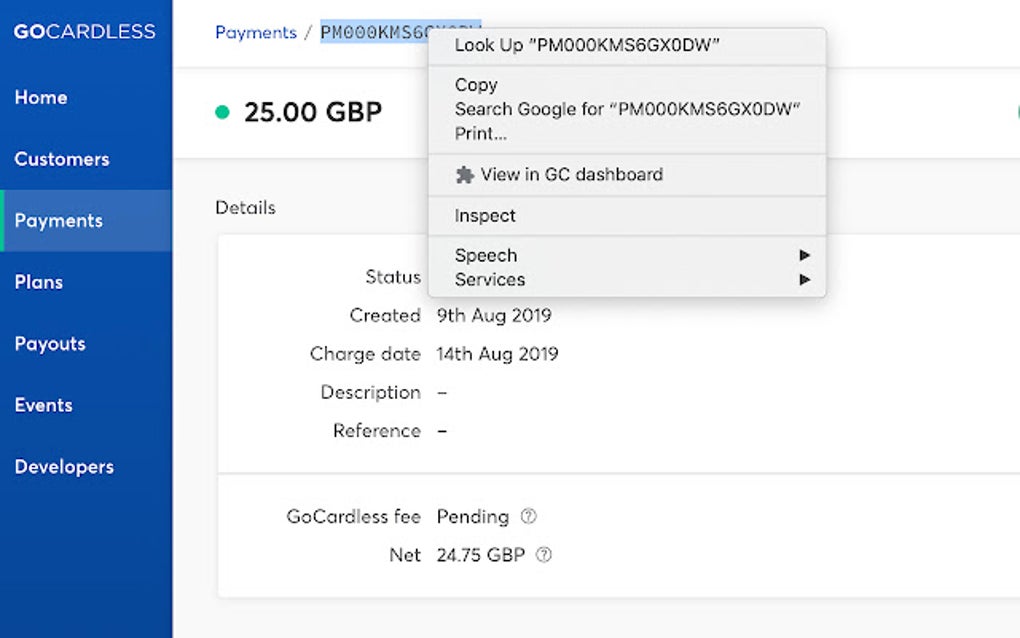Open the help tooltip next to Pending fee

(527, 516)
